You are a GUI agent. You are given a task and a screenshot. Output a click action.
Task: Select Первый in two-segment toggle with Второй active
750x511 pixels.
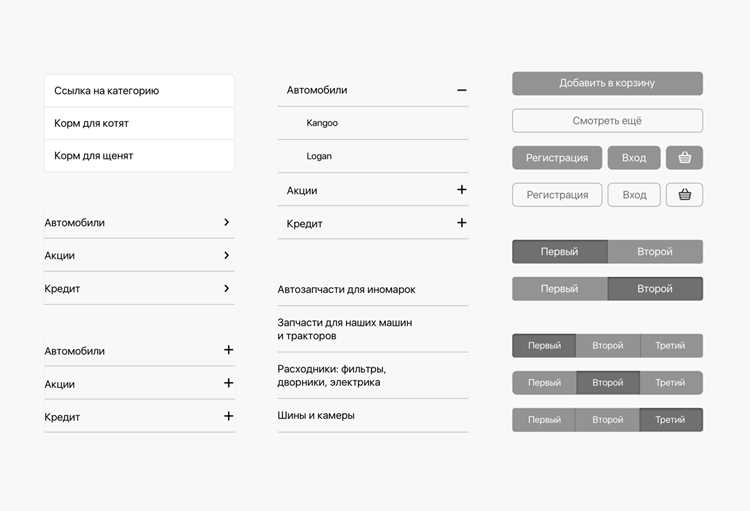pos(560,289)
